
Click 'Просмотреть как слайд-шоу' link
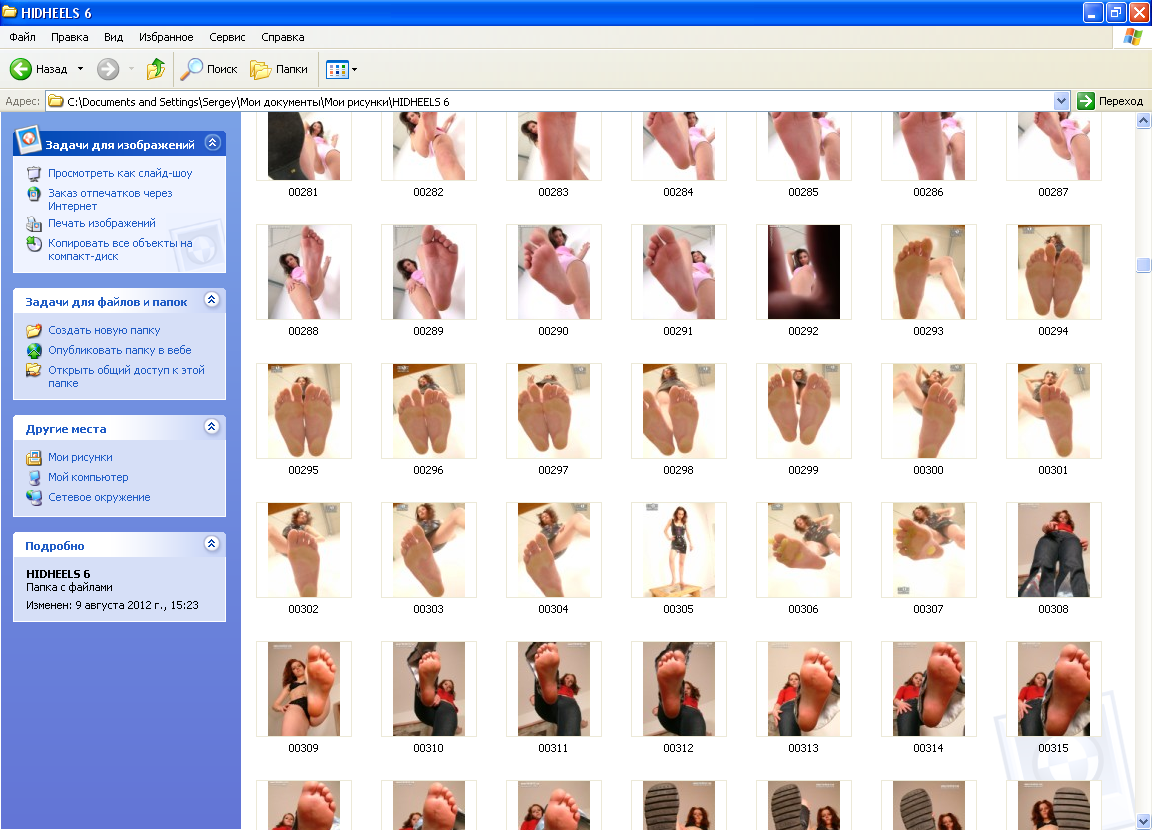tap(120, 173)
